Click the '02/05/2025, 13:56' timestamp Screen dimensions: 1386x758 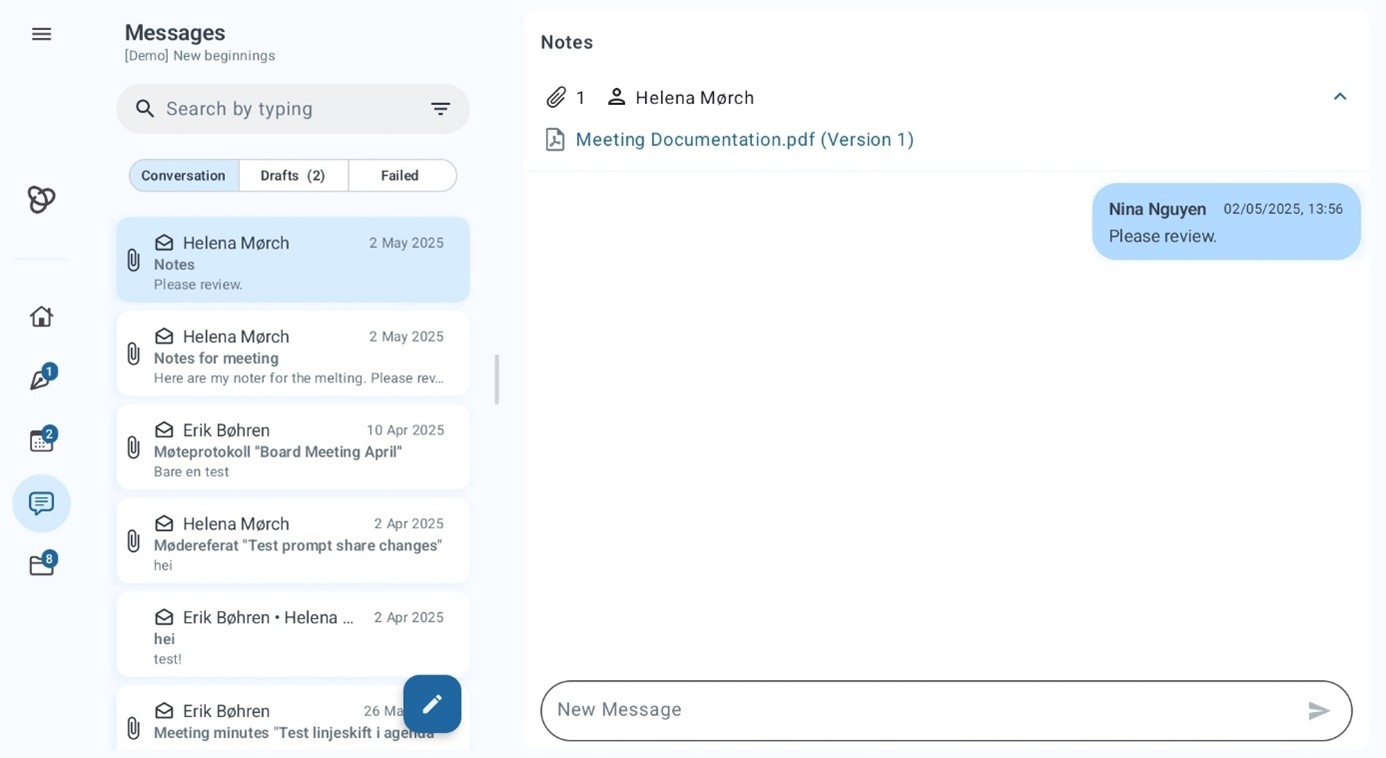click(1283, 209)
